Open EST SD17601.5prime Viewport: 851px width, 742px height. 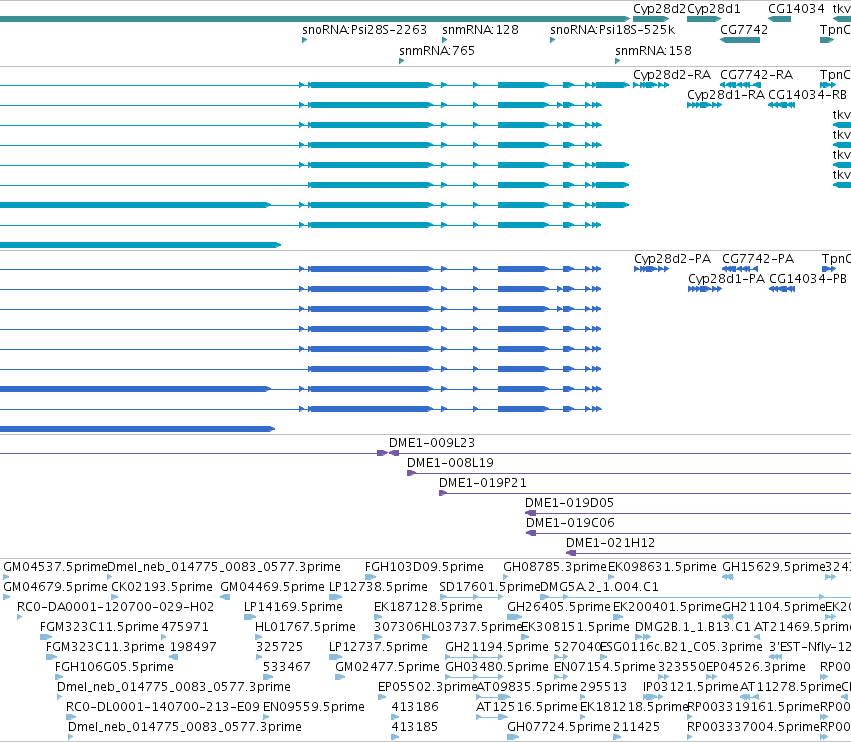[x=490, y=587]
